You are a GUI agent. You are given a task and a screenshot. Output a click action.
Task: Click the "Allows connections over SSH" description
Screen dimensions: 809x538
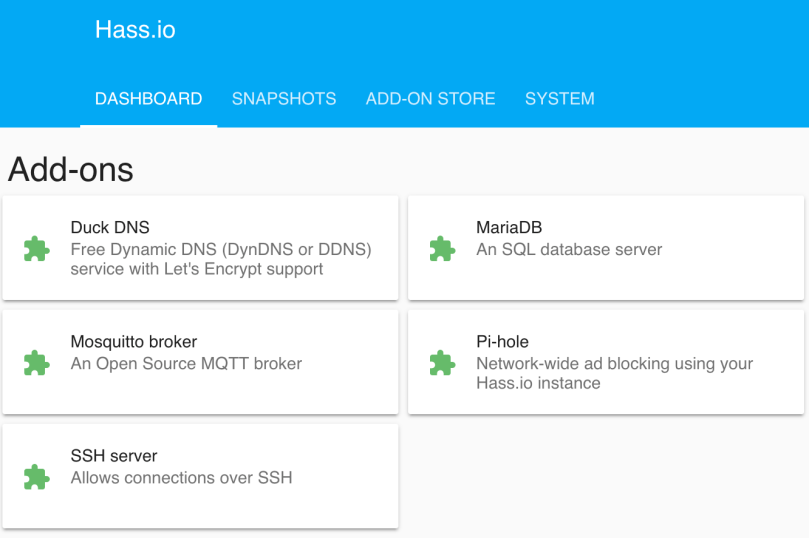pos(181,478)
